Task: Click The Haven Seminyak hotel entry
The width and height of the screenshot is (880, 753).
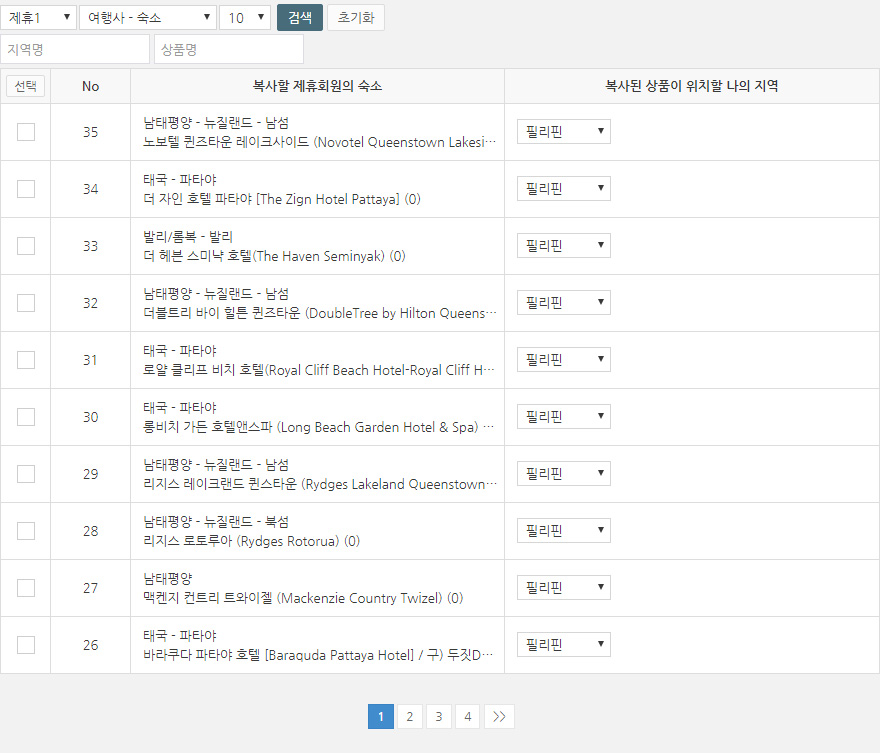Action: coord(274,256)
